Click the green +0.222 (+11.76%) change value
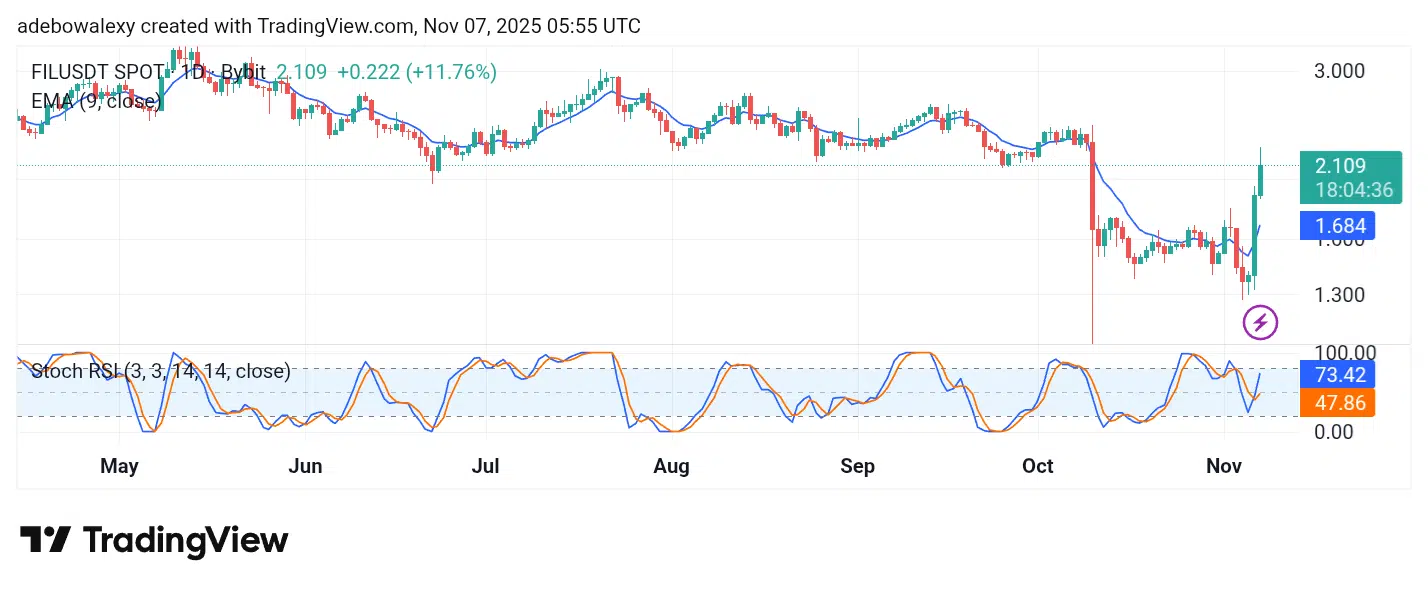1428x591 pixels. [416, 72]
